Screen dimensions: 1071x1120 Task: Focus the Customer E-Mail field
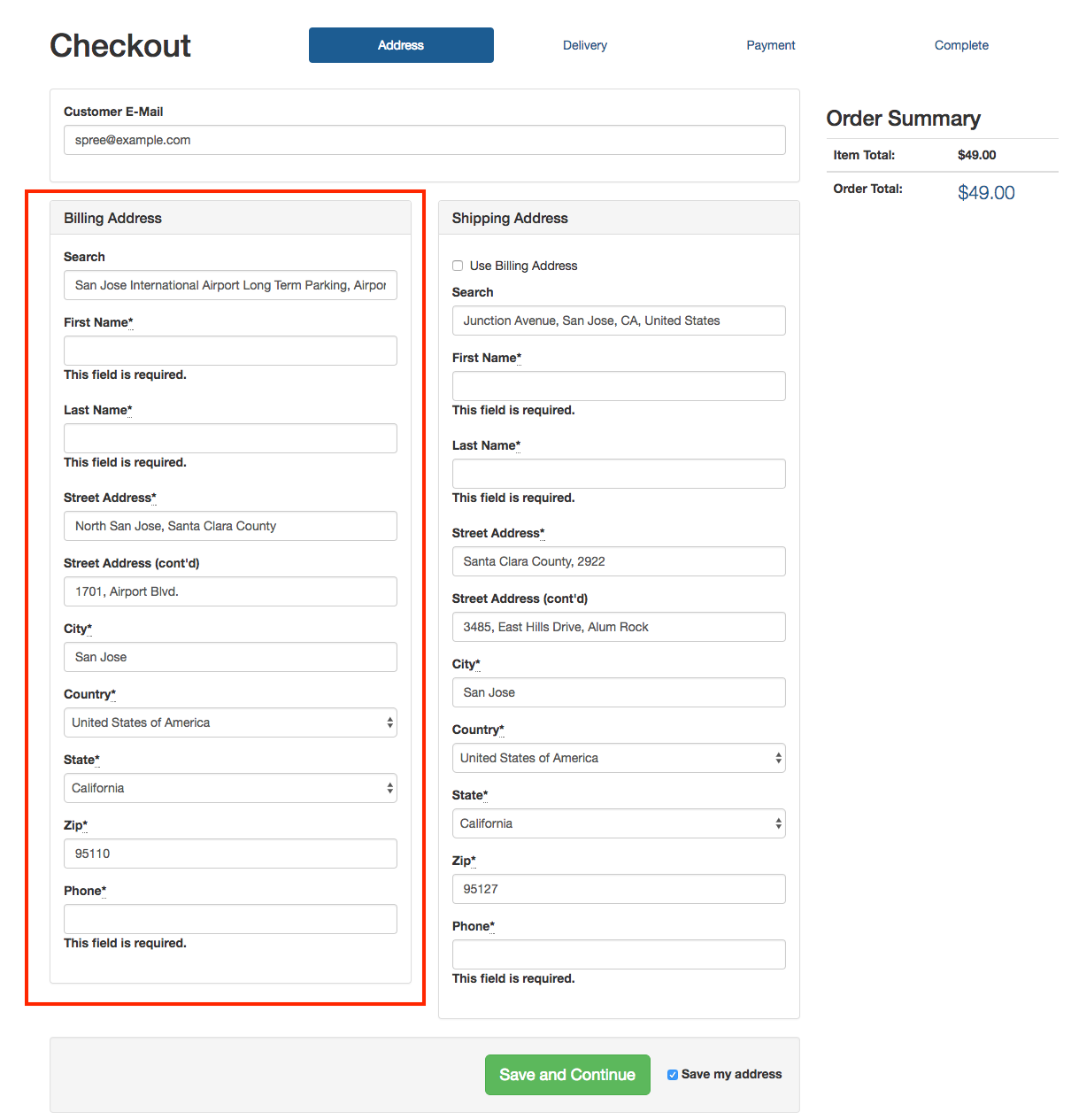425,140
